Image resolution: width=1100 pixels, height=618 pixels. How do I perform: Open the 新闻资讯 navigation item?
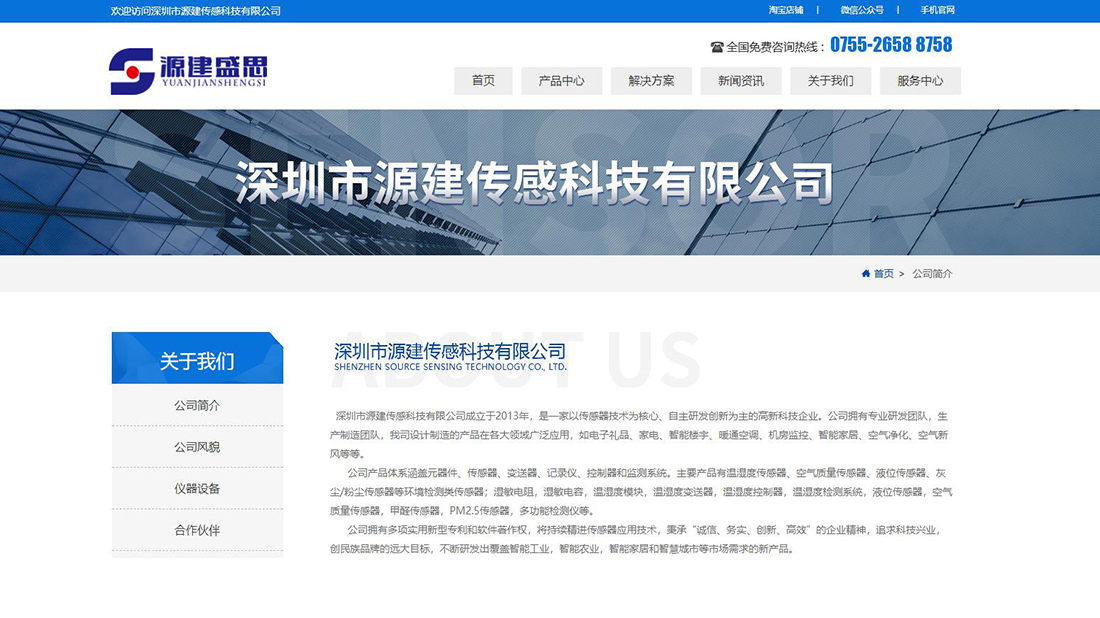741,81
